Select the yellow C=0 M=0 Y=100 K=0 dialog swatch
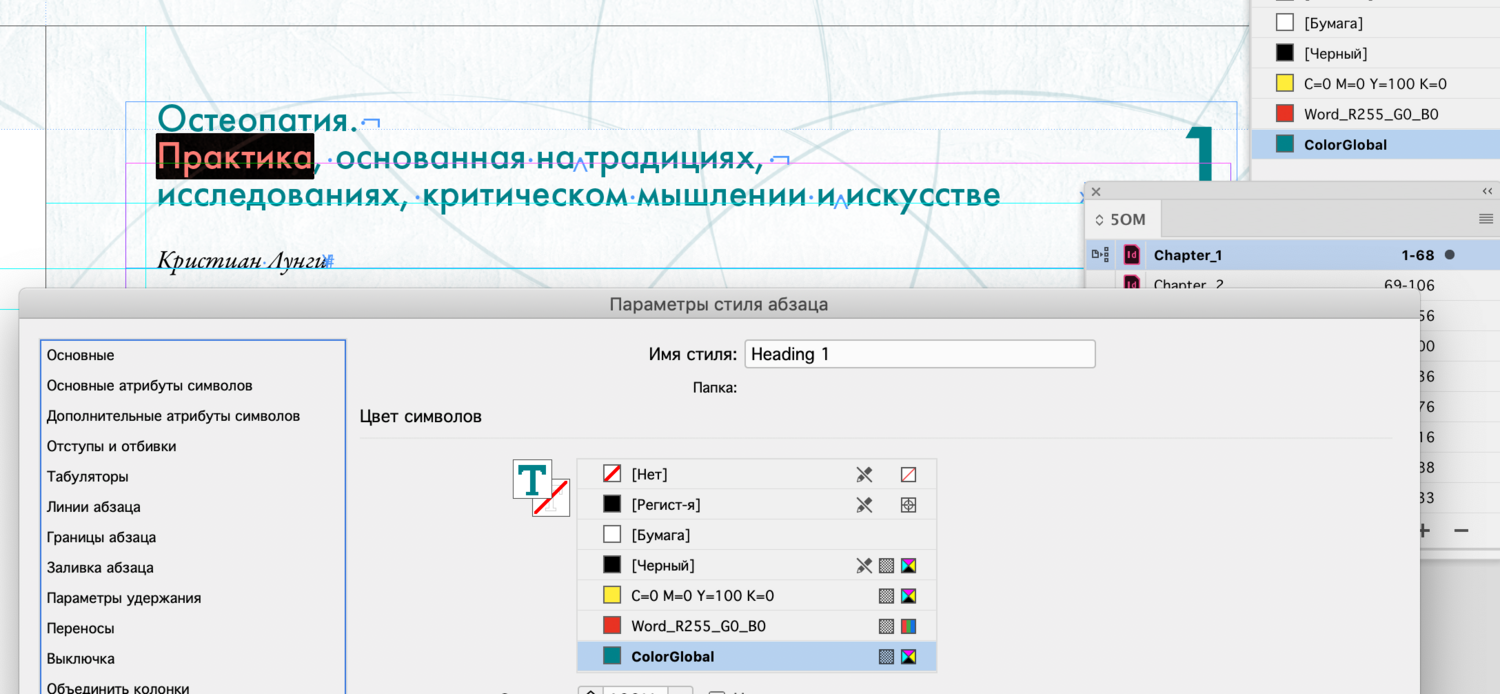 tap(757, 596)
